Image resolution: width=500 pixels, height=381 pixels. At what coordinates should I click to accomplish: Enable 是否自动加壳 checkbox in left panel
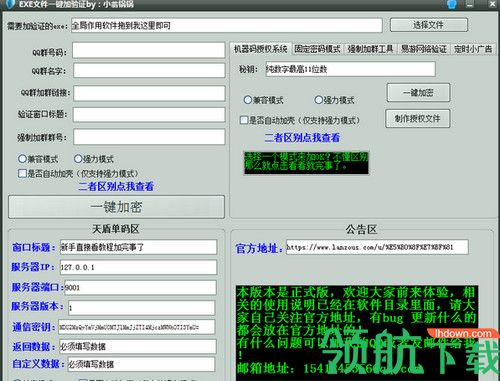[22, 173]
